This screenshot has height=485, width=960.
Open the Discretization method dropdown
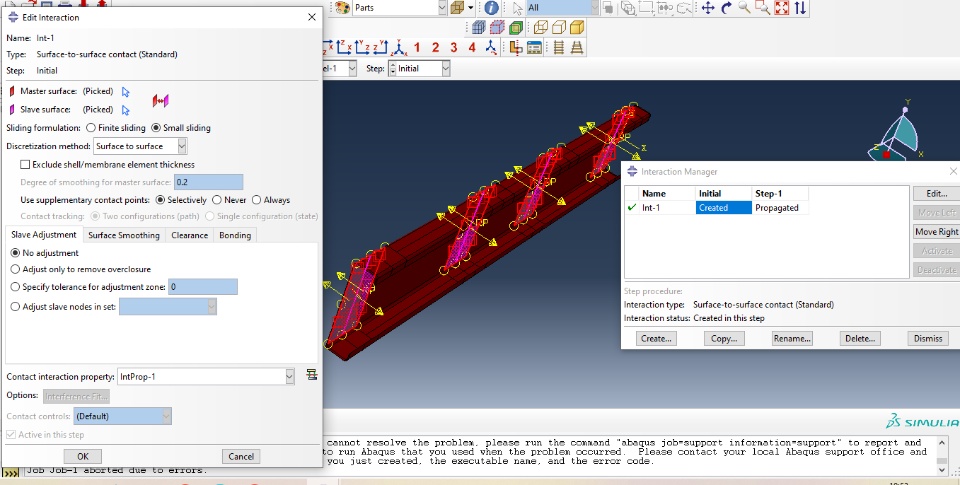[x=181, y=146]
